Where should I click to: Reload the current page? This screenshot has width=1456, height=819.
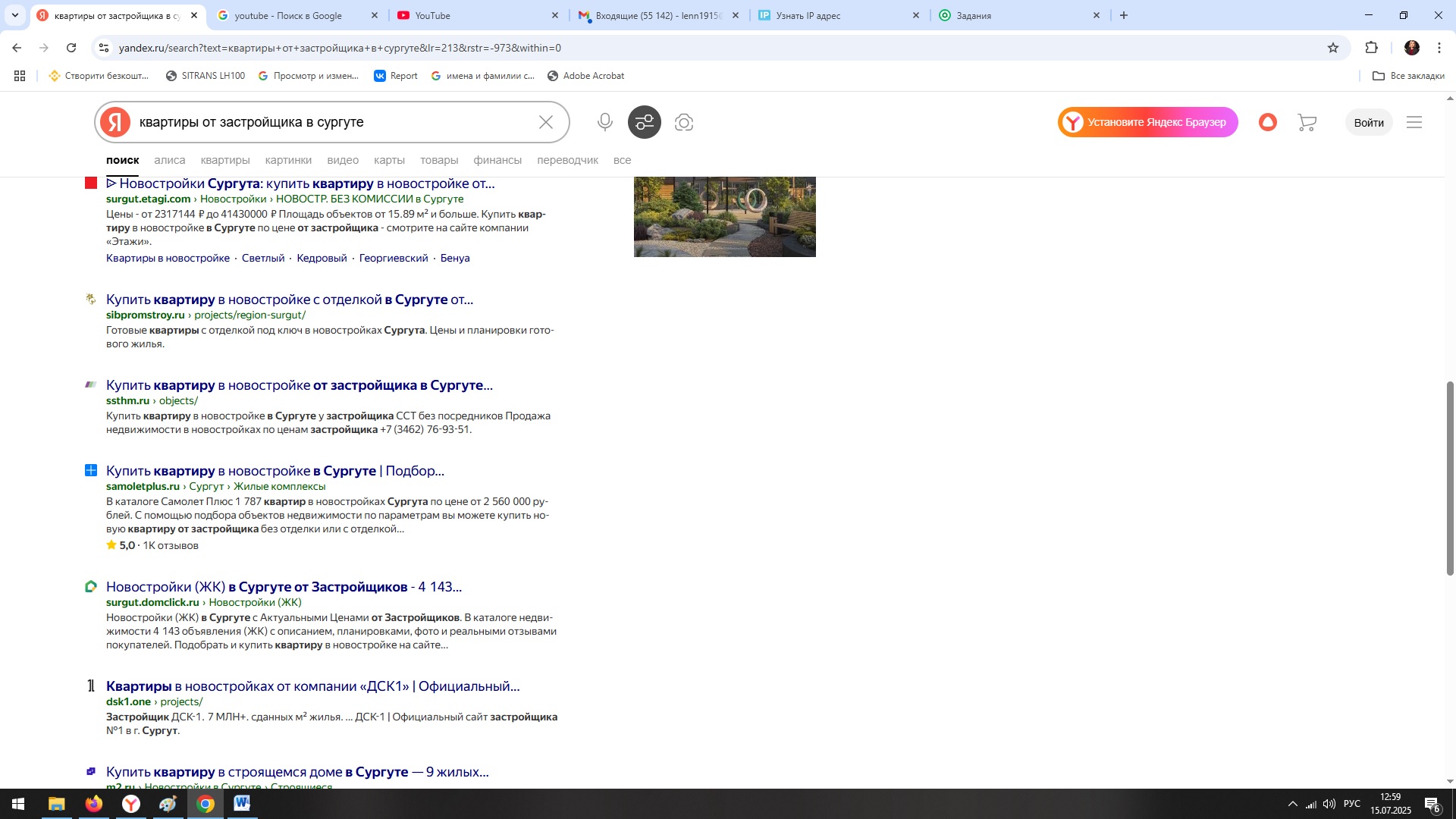coord(71,48)
